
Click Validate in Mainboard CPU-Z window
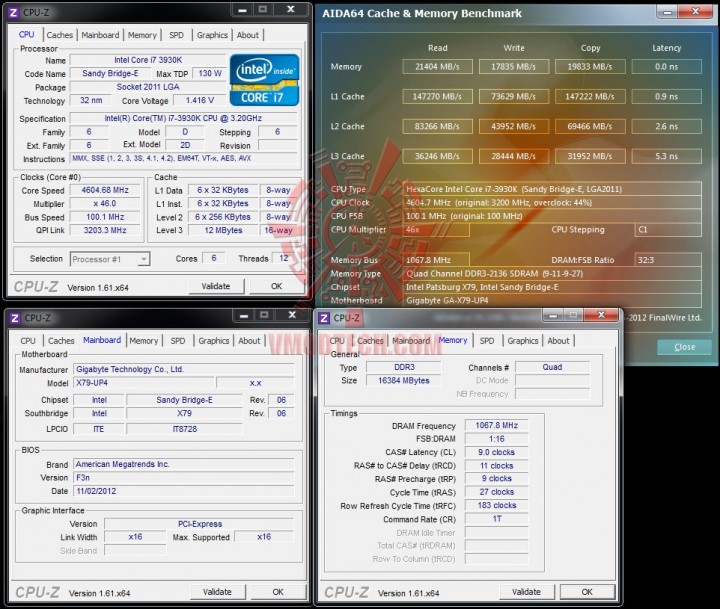point(217,592)
